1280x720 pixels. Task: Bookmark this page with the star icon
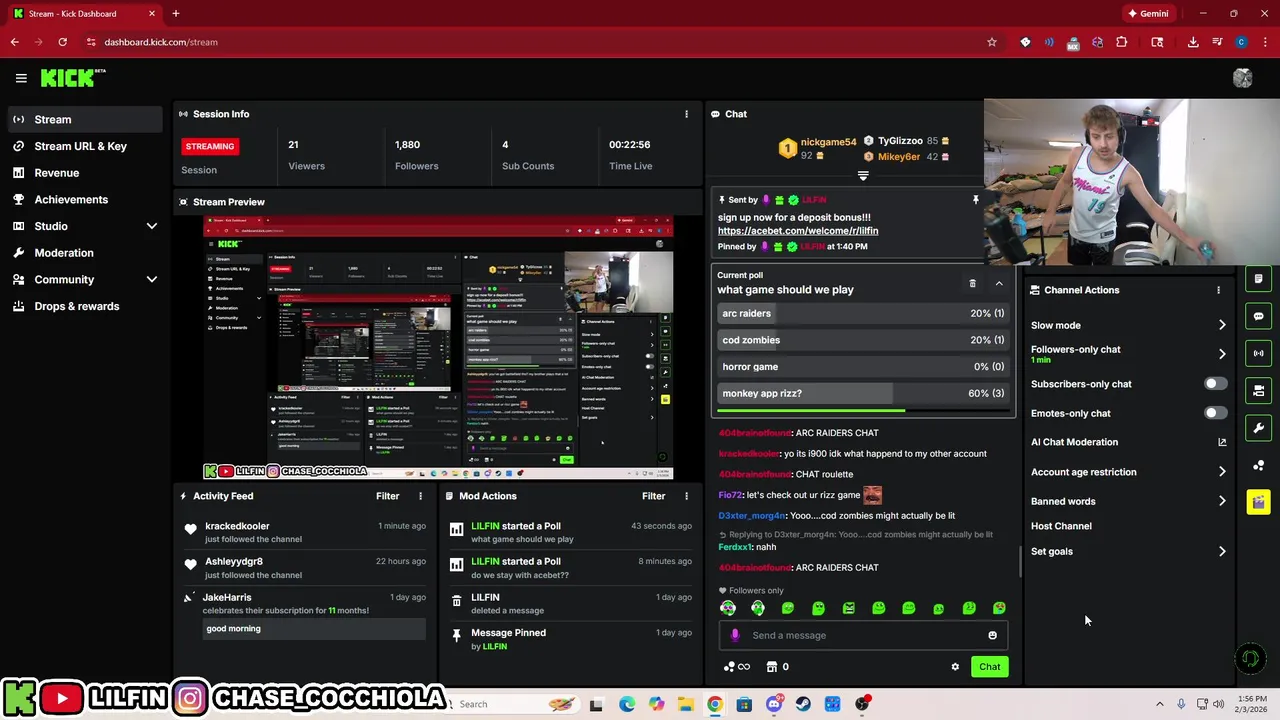[991, 42]
